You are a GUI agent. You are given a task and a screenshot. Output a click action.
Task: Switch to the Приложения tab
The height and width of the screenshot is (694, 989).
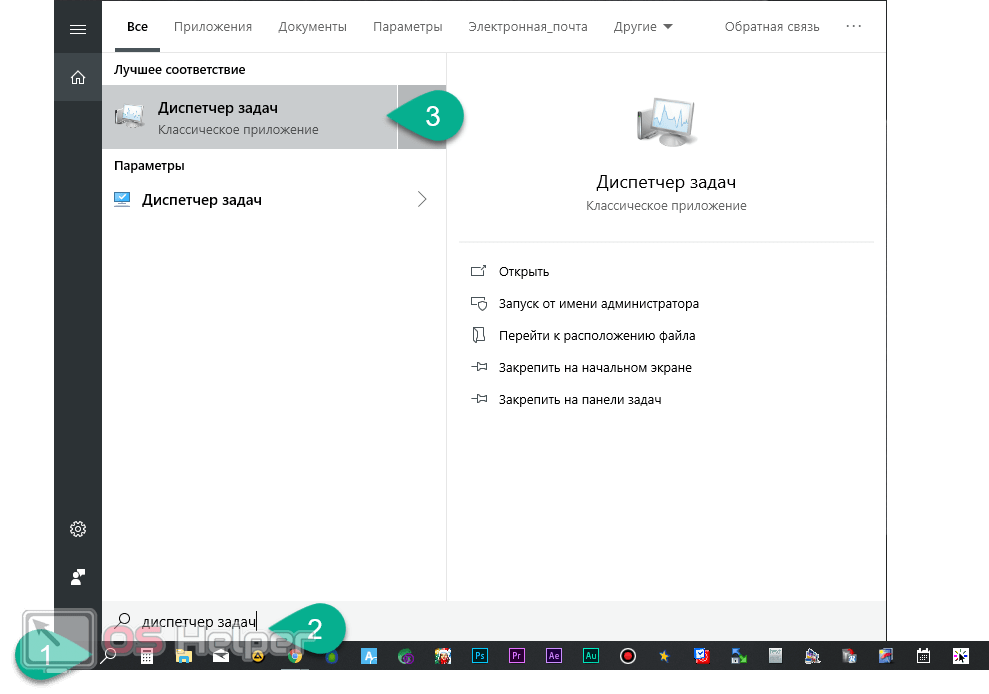213,27
